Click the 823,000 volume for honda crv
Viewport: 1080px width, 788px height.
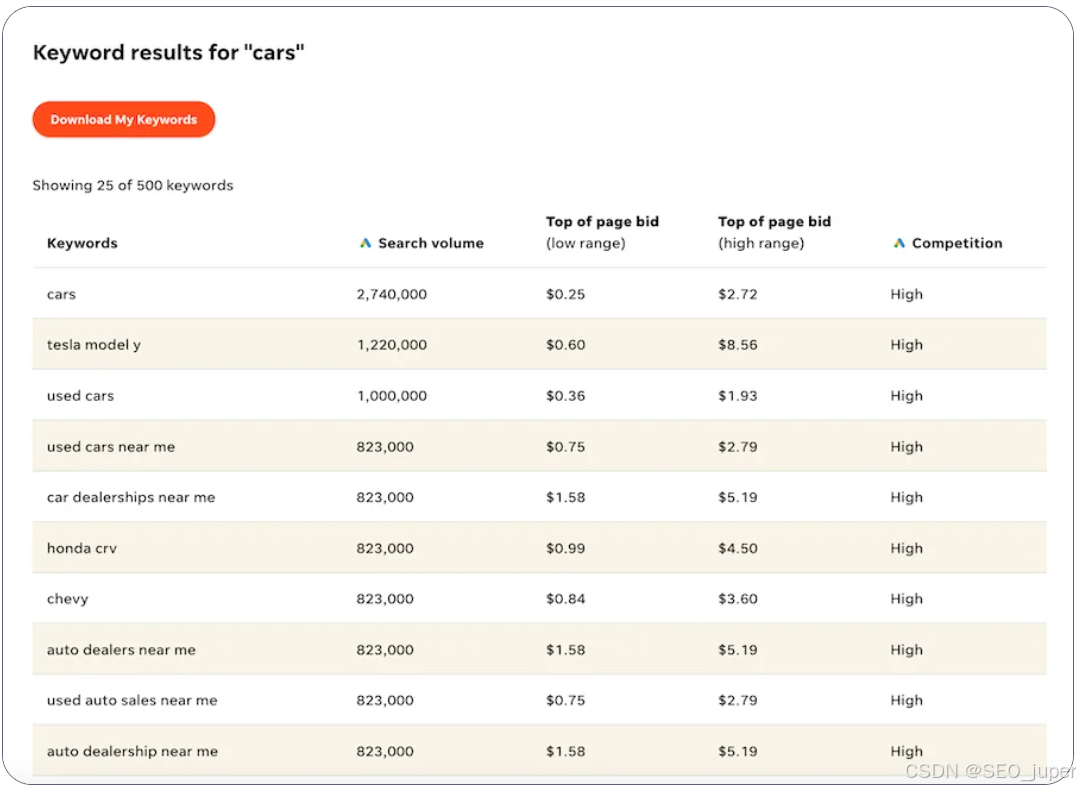385,548
